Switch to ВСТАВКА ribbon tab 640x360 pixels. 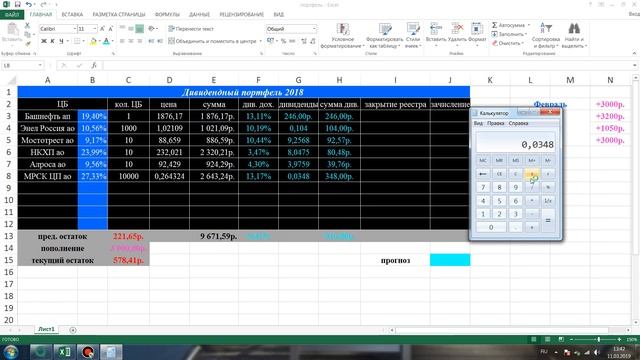coord(72,14)
